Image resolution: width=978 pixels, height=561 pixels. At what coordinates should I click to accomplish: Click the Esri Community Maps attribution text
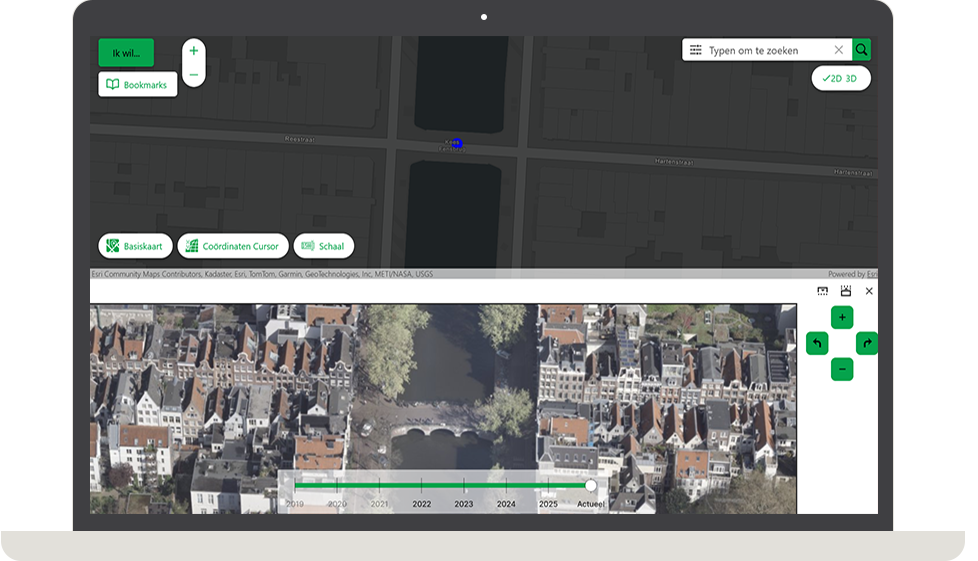262,274
